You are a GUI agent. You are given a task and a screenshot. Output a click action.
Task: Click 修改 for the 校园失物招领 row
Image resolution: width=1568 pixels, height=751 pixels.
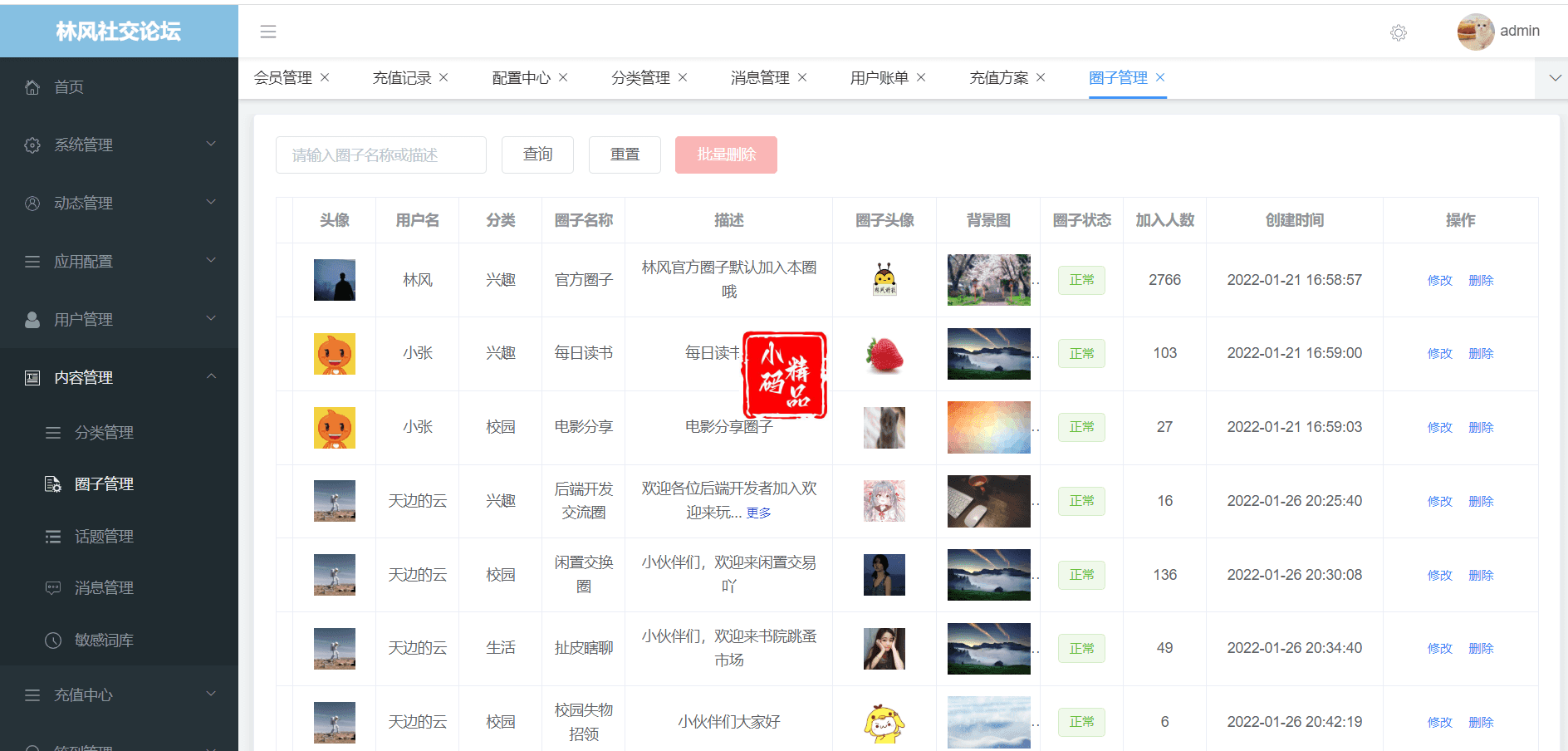(1440, 723)
